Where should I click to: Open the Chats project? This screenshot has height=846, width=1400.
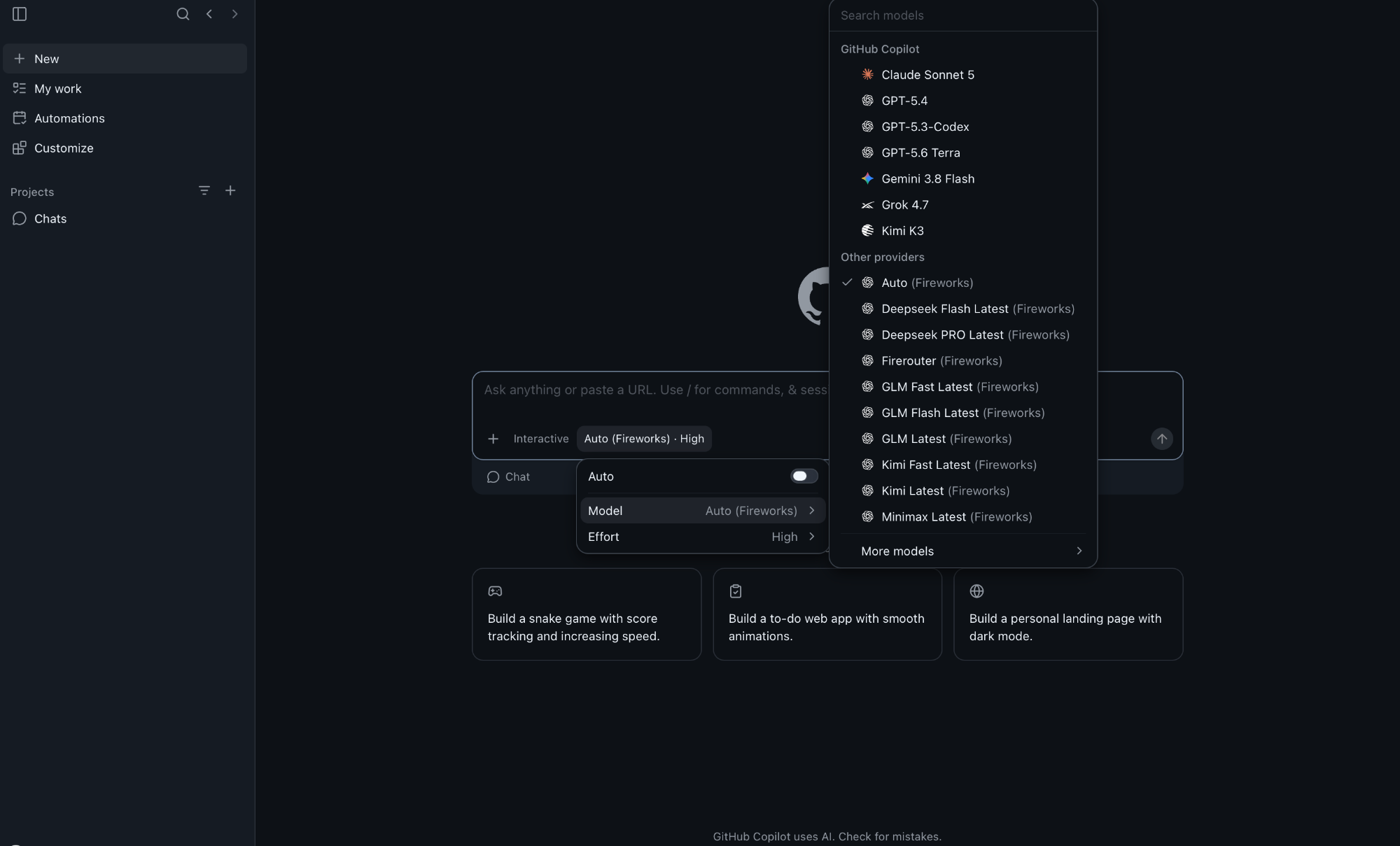tap(125, 218)
